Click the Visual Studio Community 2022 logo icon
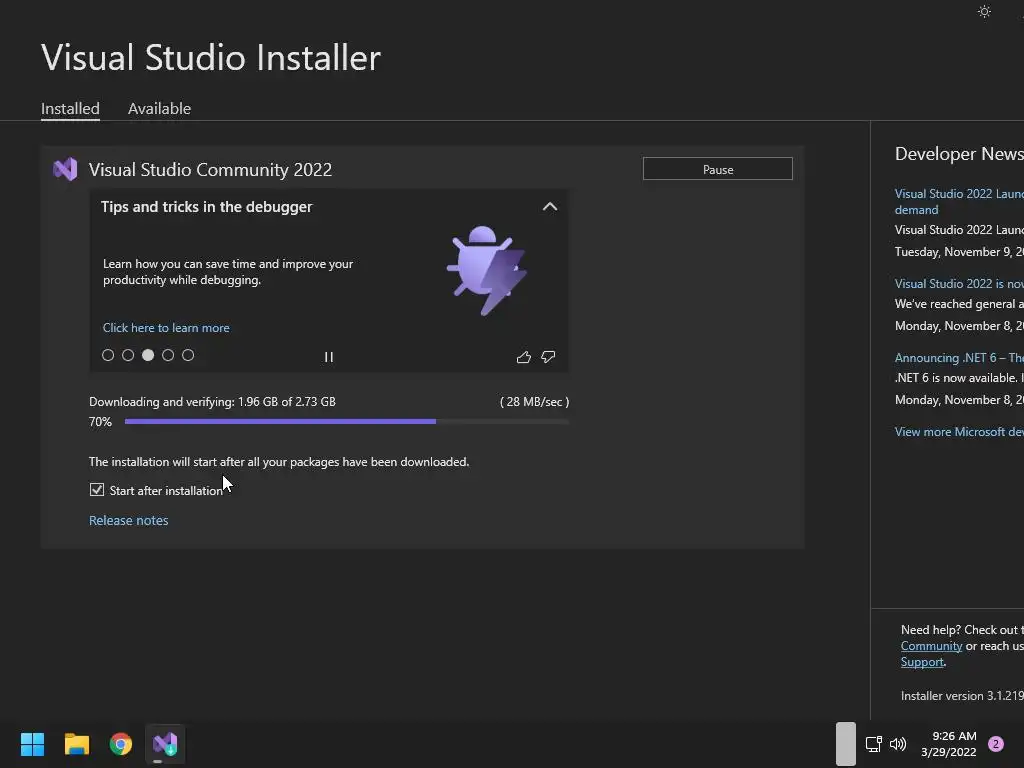This screenshot has width=1024, height=768. [65, 169]
